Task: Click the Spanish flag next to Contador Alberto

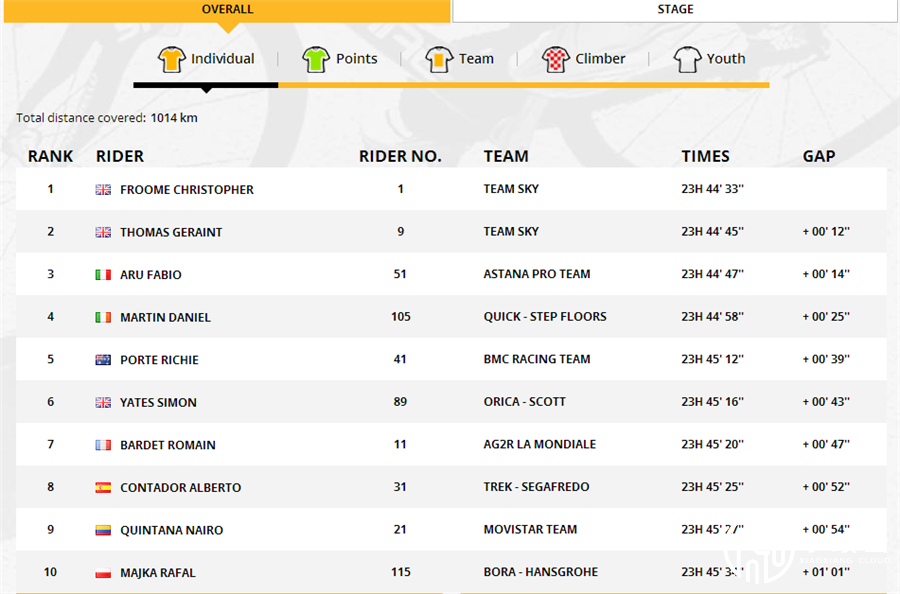Action: (x=103, y=487)
